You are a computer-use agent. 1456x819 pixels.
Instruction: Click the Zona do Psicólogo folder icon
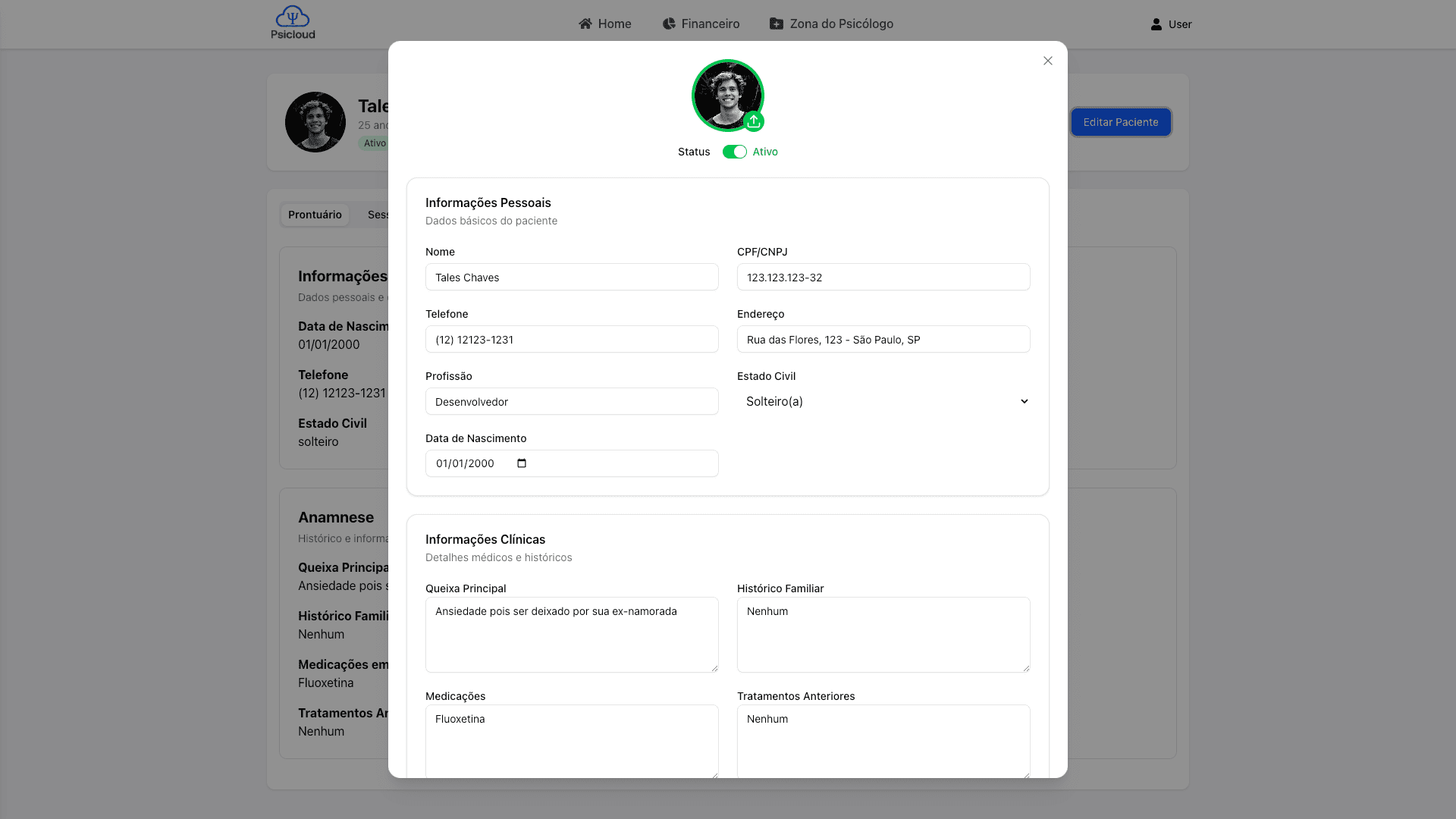(x=776, y=24)
